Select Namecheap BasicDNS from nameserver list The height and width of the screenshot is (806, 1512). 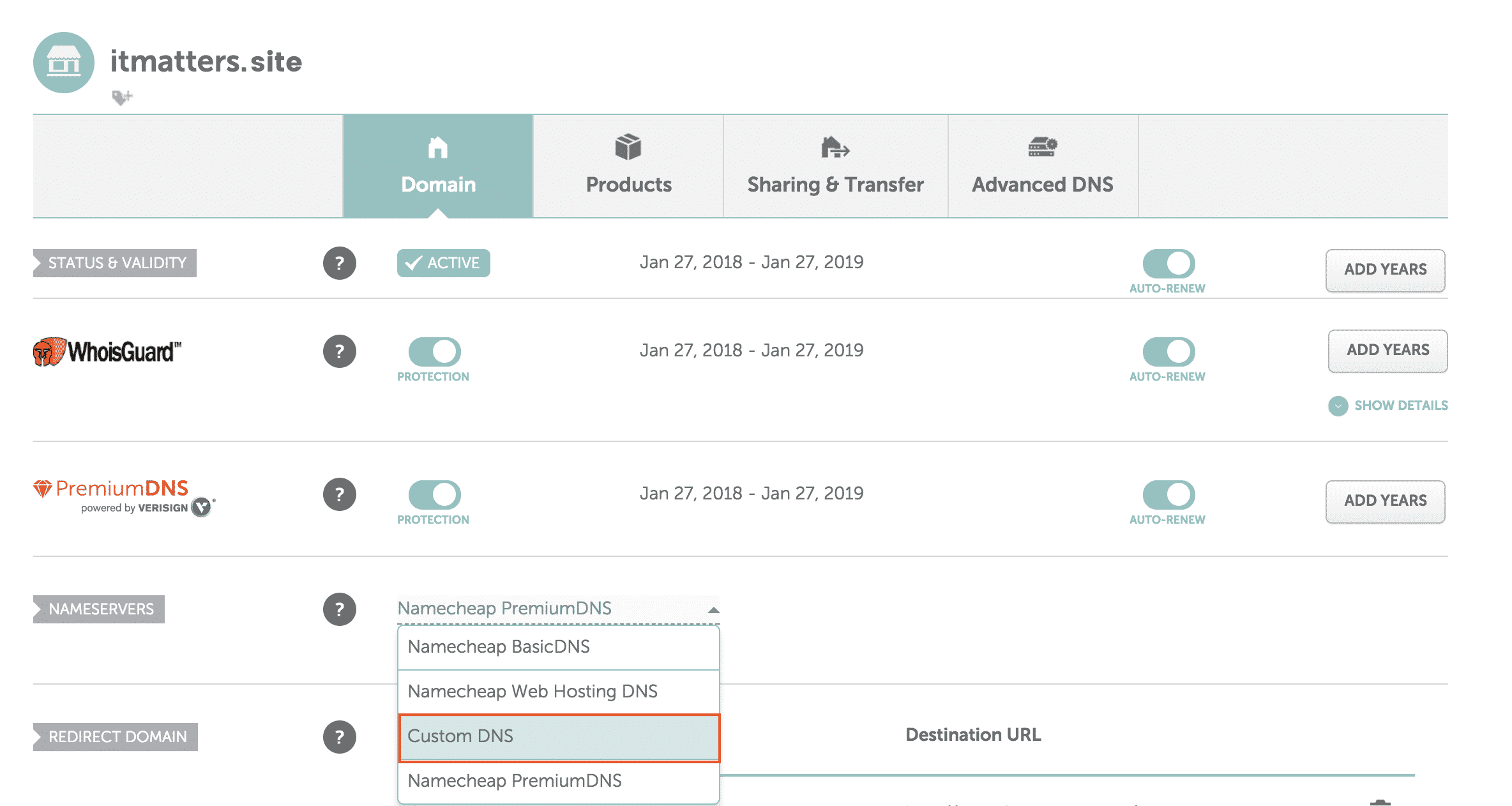point(559,647)
